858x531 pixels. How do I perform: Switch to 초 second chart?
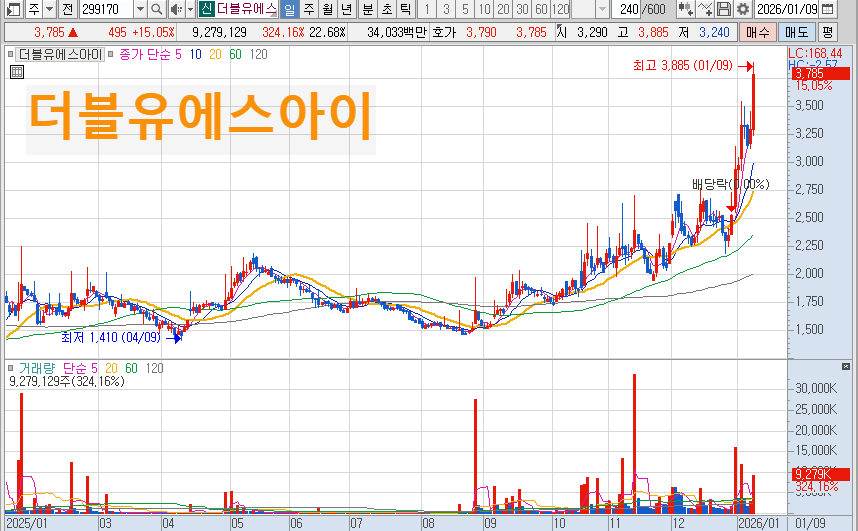click(387, 9)
